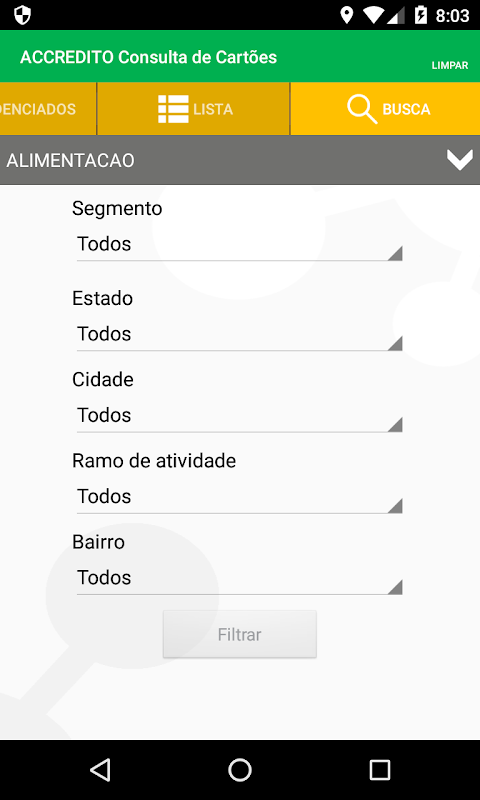Viewport: 480px width, 800px height.
Task: Tap the Android home circle button
Action: click(240, 770)
